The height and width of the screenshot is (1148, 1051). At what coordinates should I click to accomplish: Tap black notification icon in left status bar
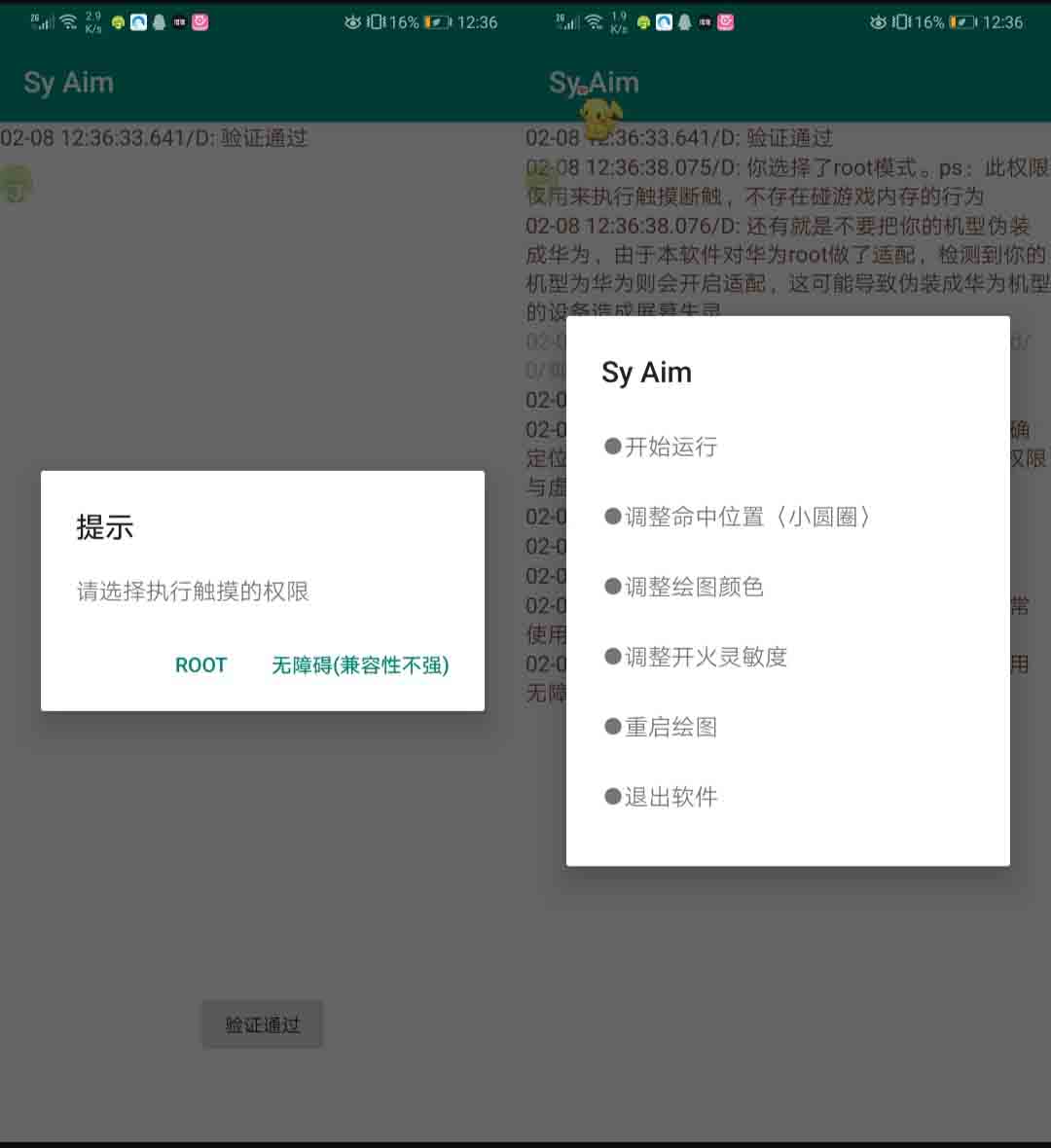[179, 22]
